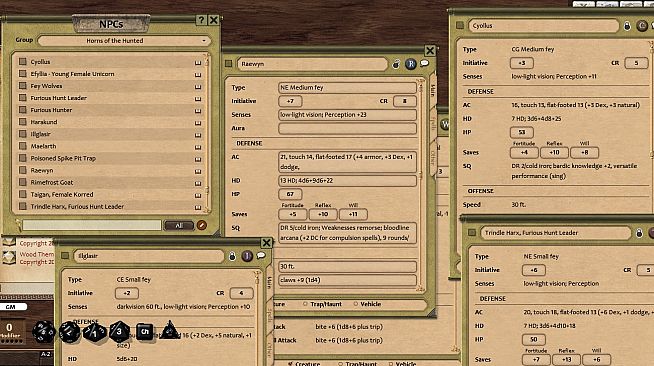The image size is (654, 366).
Task: Toggle the lock icon in Illglasir sheet
Action: [232, 256]
